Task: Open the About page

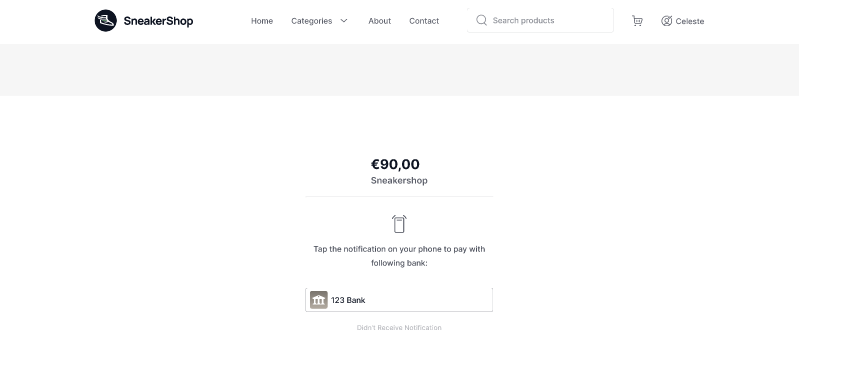Action: click(379, 21)
